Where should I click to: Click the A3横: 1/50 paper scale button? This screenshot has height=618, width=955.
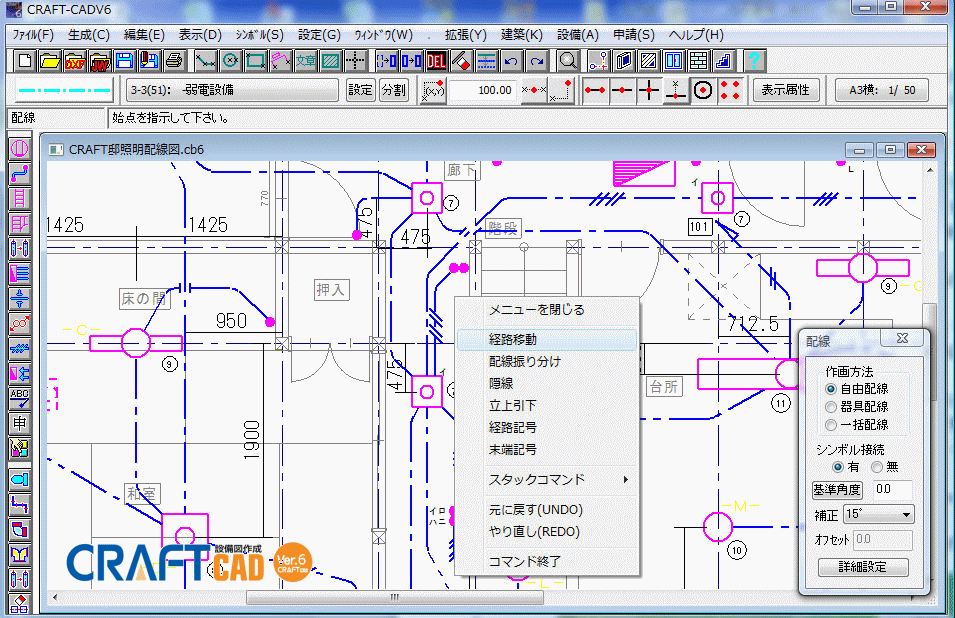pos(882,90)
